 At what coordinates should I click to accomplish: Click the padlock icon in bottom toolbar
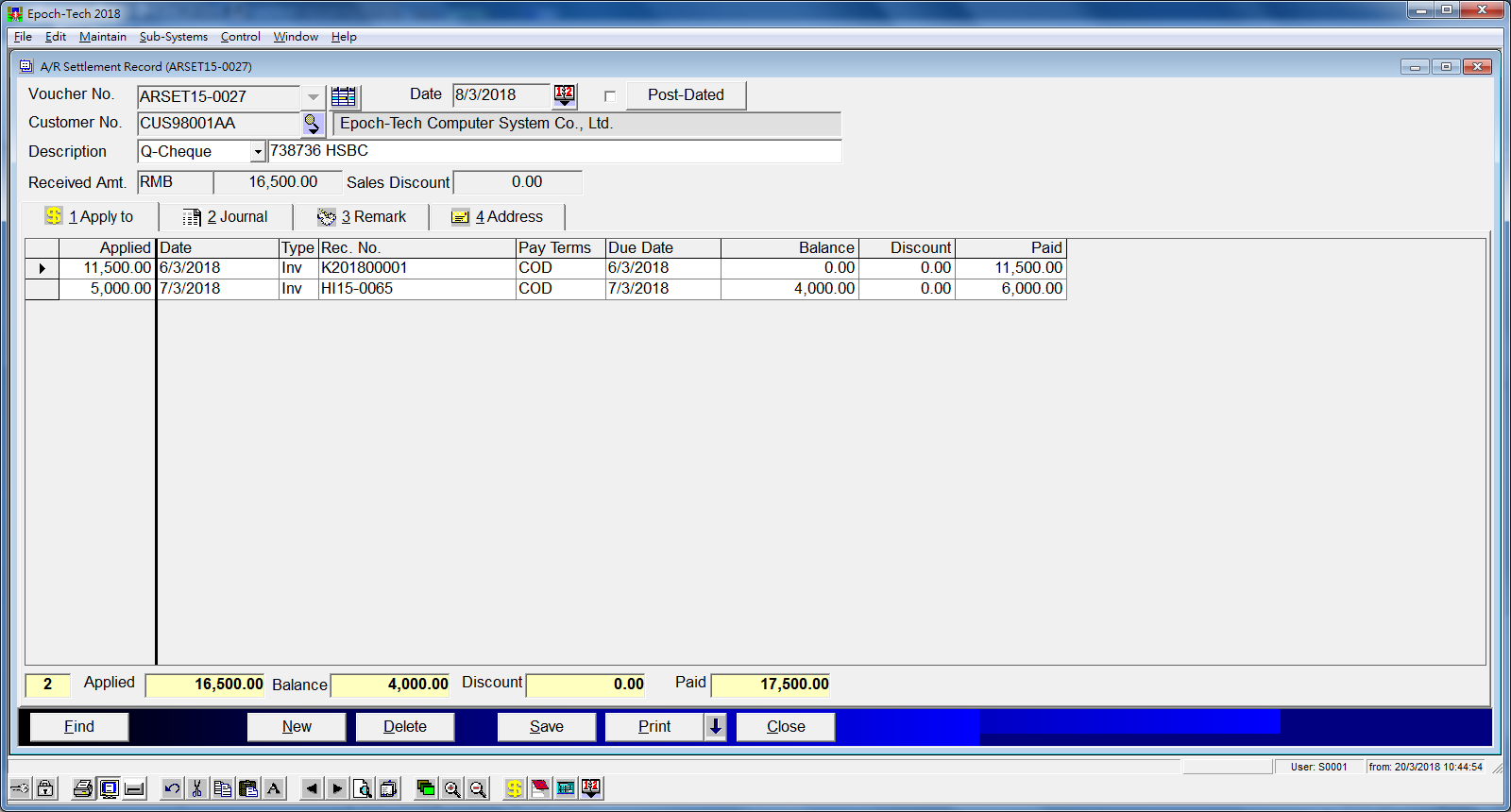click(x=45, y=788)
